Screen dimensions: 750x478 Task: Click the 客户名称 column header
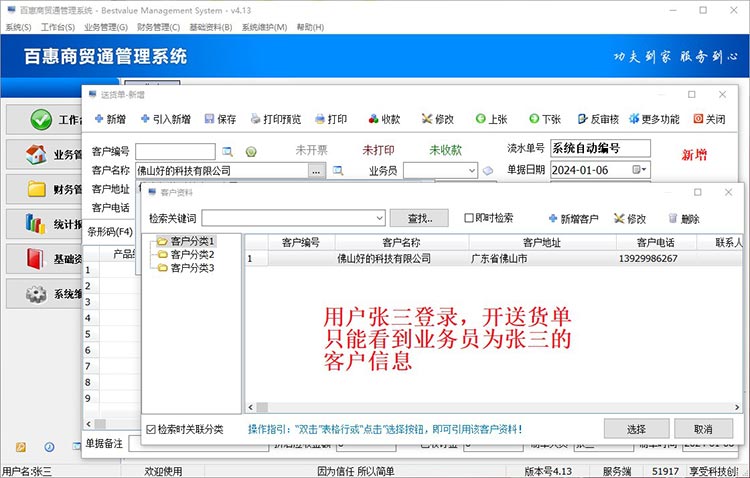(x=402, y=243)
